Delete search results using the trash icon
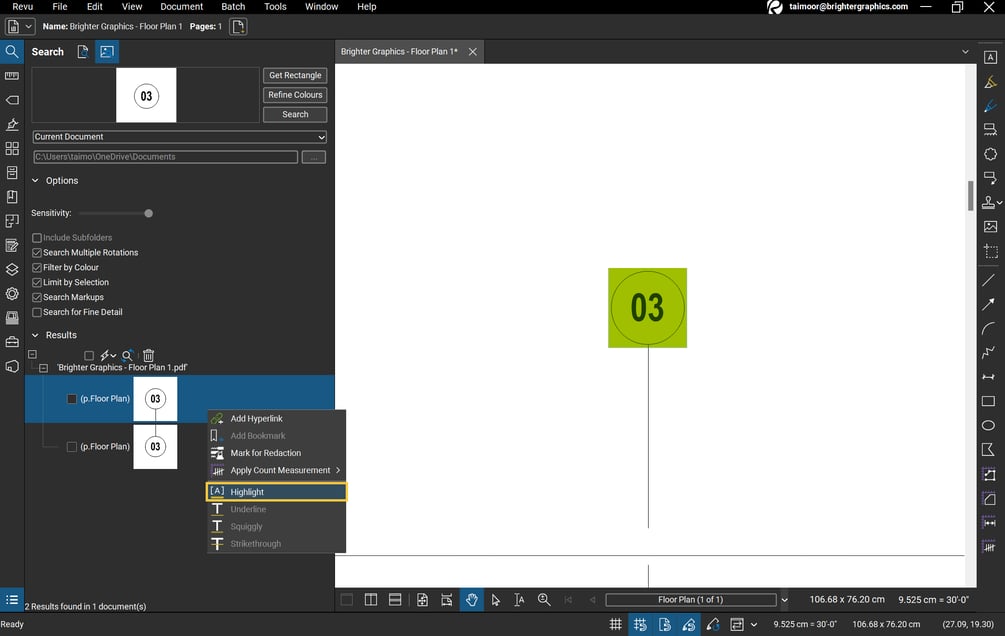The height and width of the screenshot is (636, 1005). pos(148,355)
